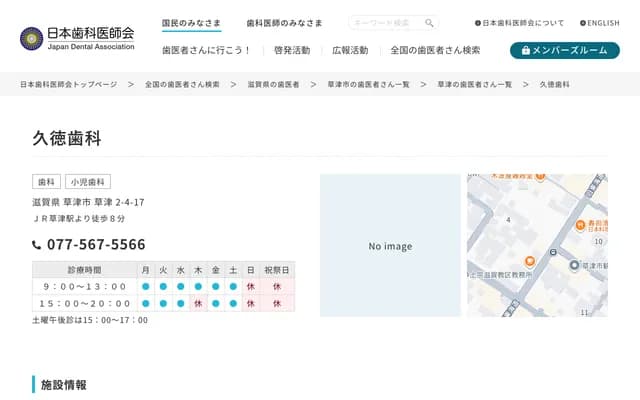Click the No image placeholder thumbnail
This screenshot has height=400, width=640.
point(389,246)
